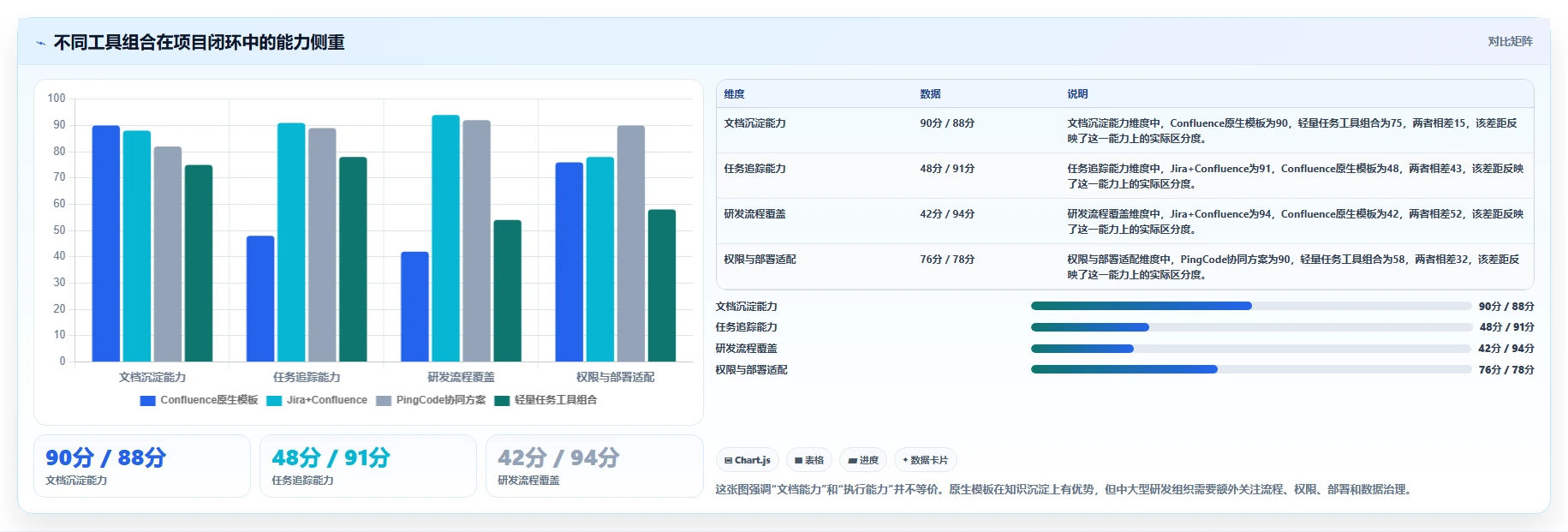Click the 文档沉淀能力 x-axis label

coord(152,377)
